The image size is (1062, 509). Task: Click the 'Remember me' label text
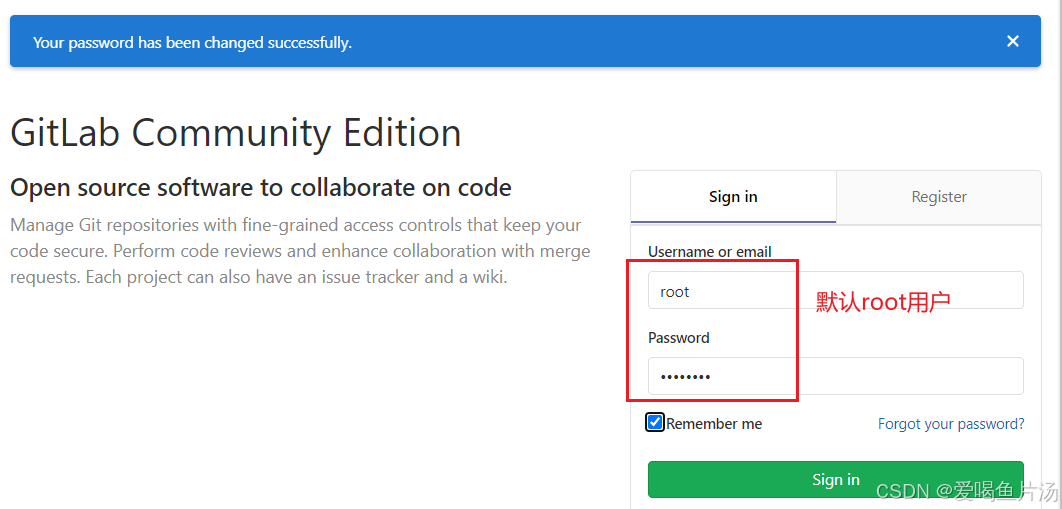click(714, 424)
